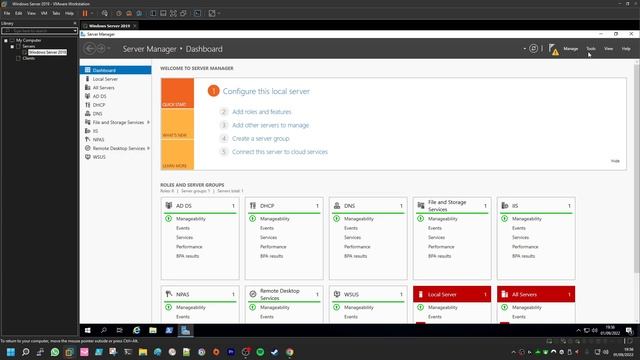Open the Dashboard icon in sidebar

click(x=87, y=70)
